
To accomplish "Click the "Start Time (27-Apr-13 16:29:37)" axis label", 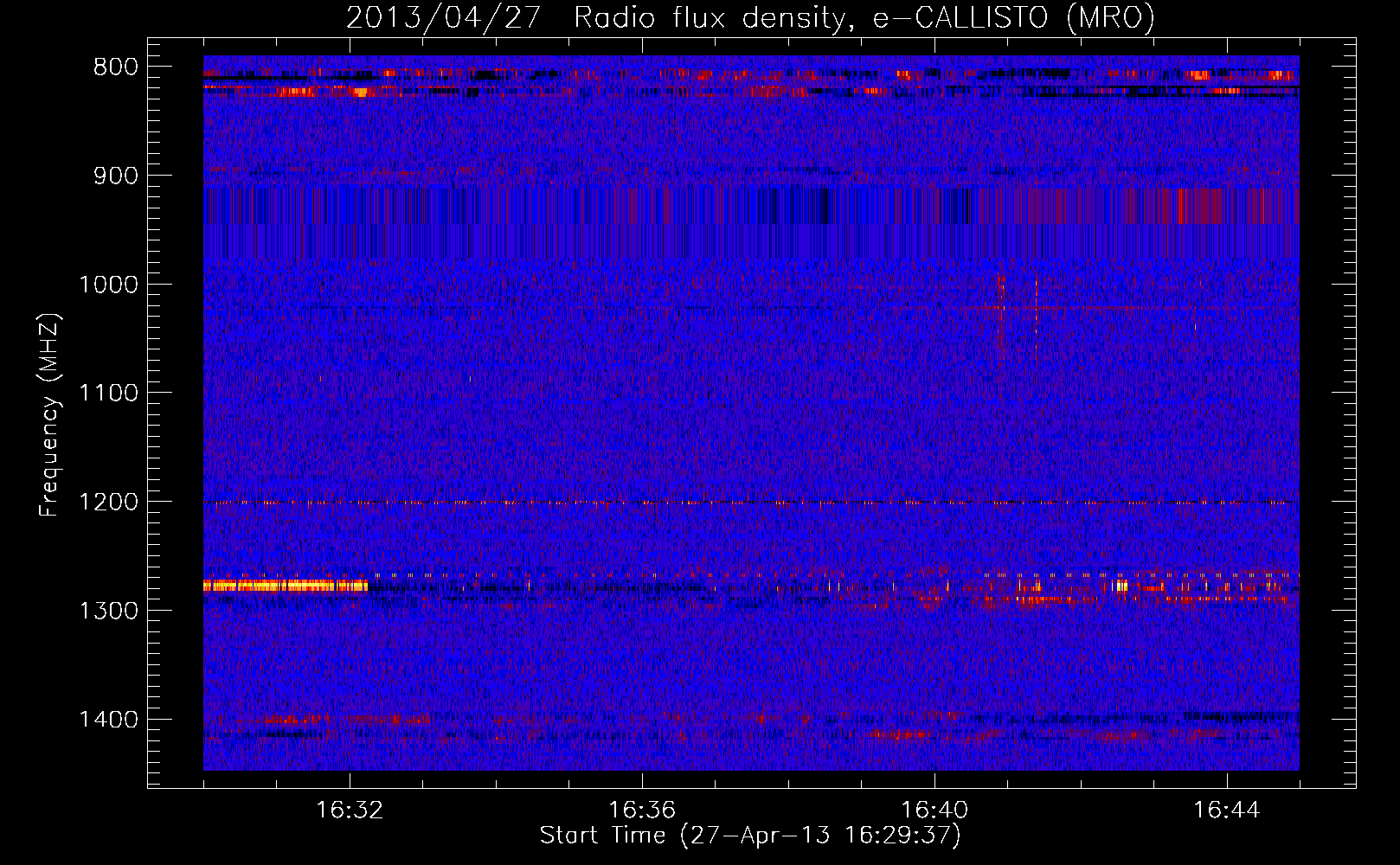I will (x=750, y=836).
